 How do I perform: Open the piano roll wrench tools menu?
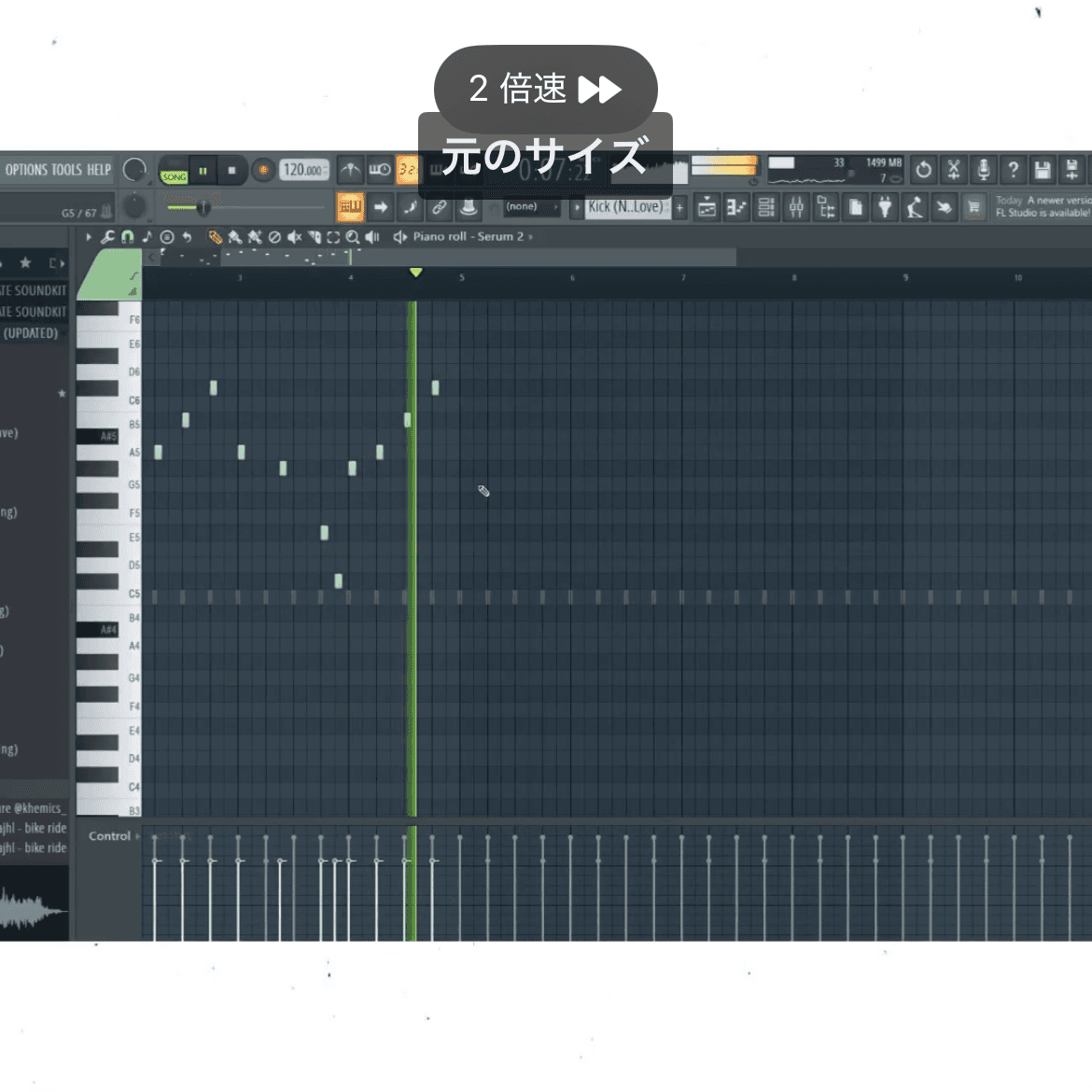108,237
